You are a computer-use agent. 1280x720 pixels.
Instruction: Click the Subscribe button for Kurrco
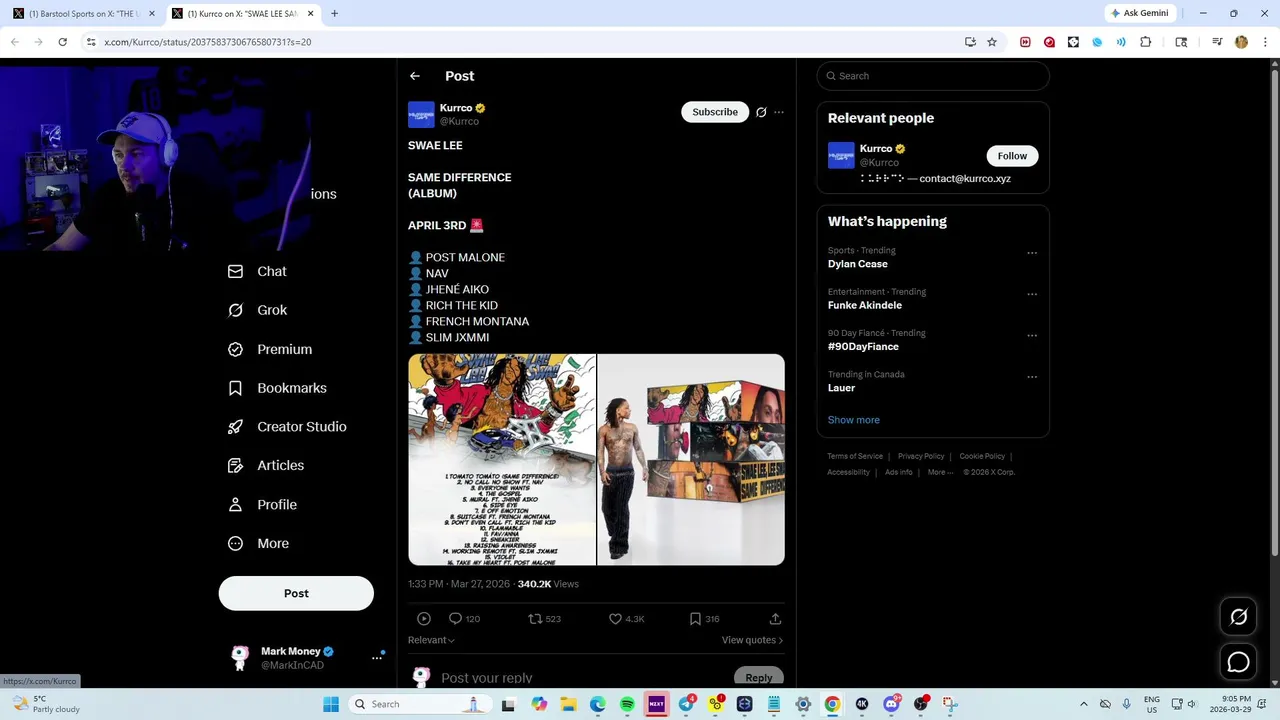(x=715, y=112)
